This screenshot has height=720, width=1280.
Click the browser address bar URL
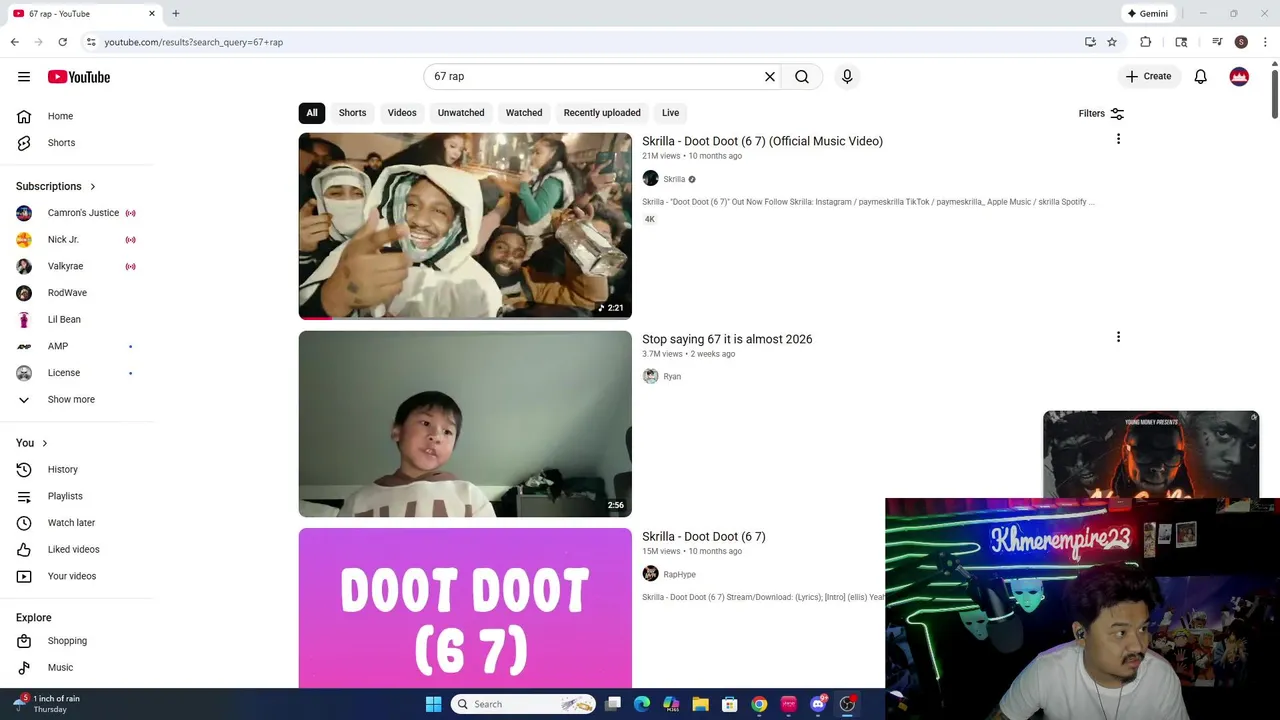click(194, 42)
